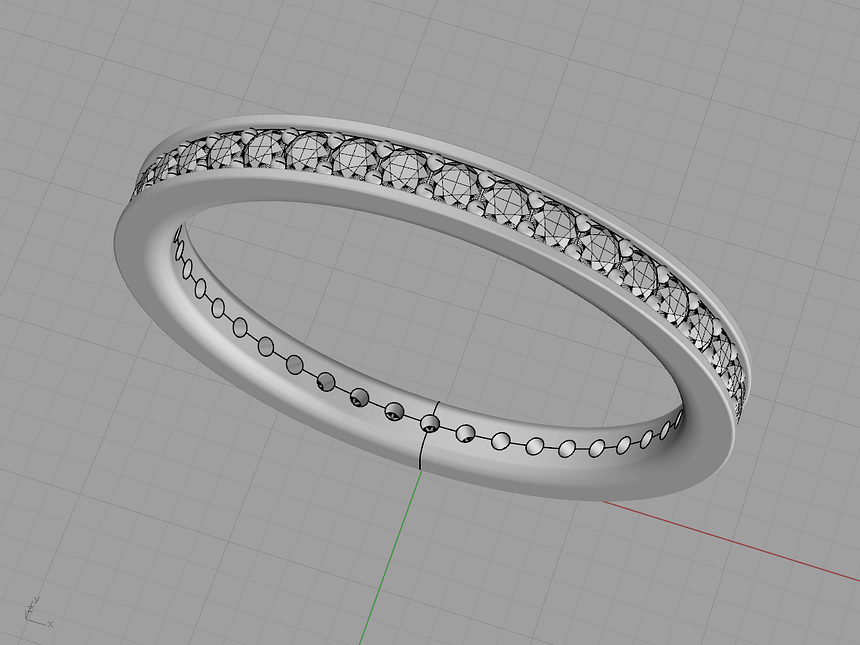Click where the green axis meets the ring
The width and height of the screenshot is (860, 645).
(x=419, y=469)
